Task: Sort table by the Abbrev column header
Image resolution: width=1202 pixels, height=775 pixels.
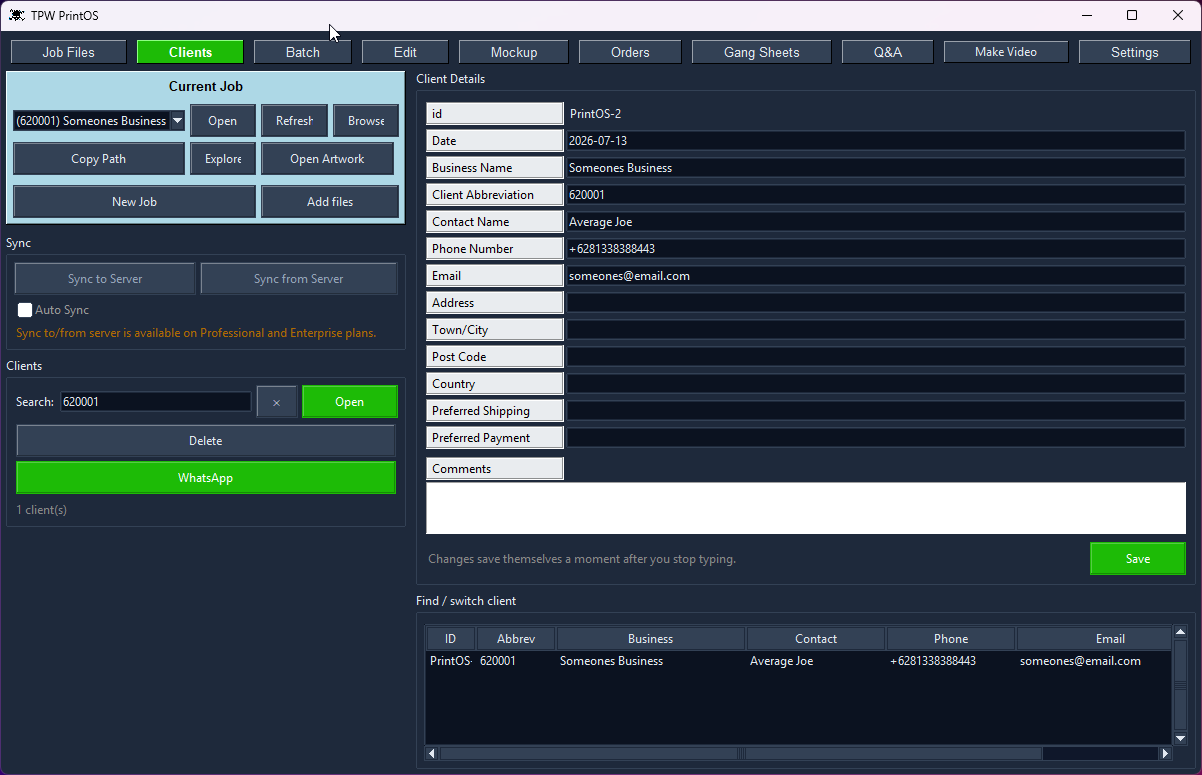Action: [516, 639]
